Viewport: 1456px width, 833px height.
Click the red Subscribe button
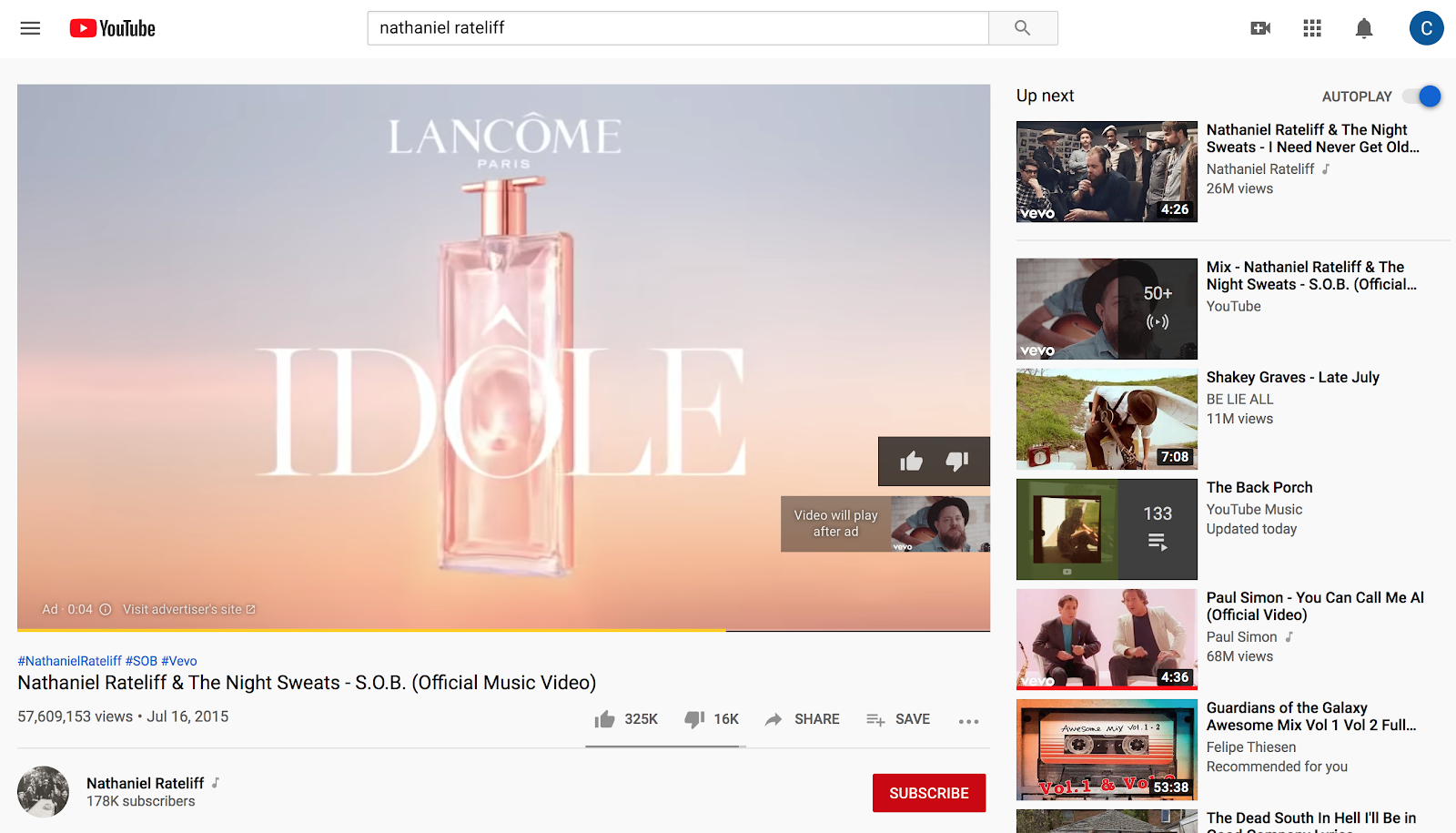[x=929, y=793]
